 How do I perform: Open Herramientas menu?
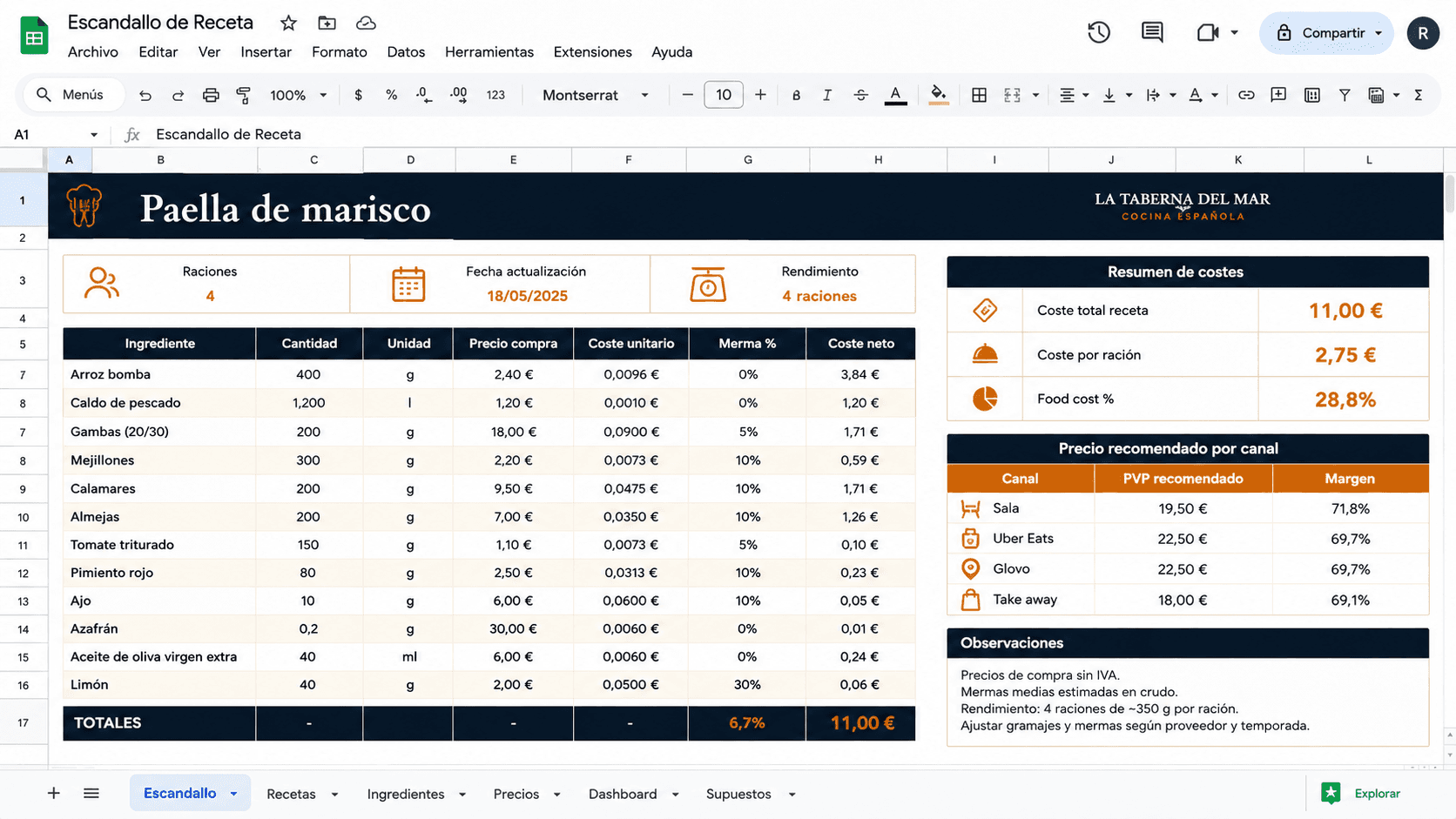(489, 52)
